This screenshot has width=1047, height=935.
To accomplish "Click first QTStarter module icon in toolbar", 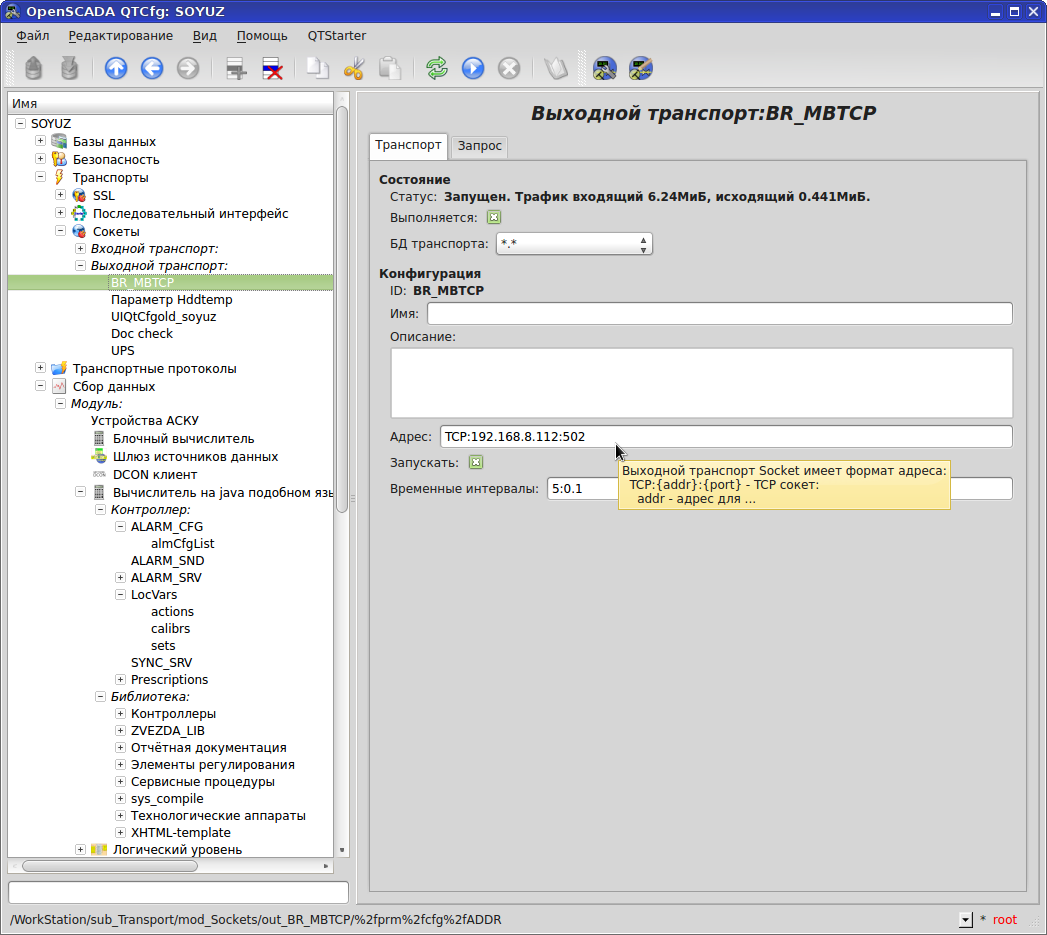I will (604, 68).
